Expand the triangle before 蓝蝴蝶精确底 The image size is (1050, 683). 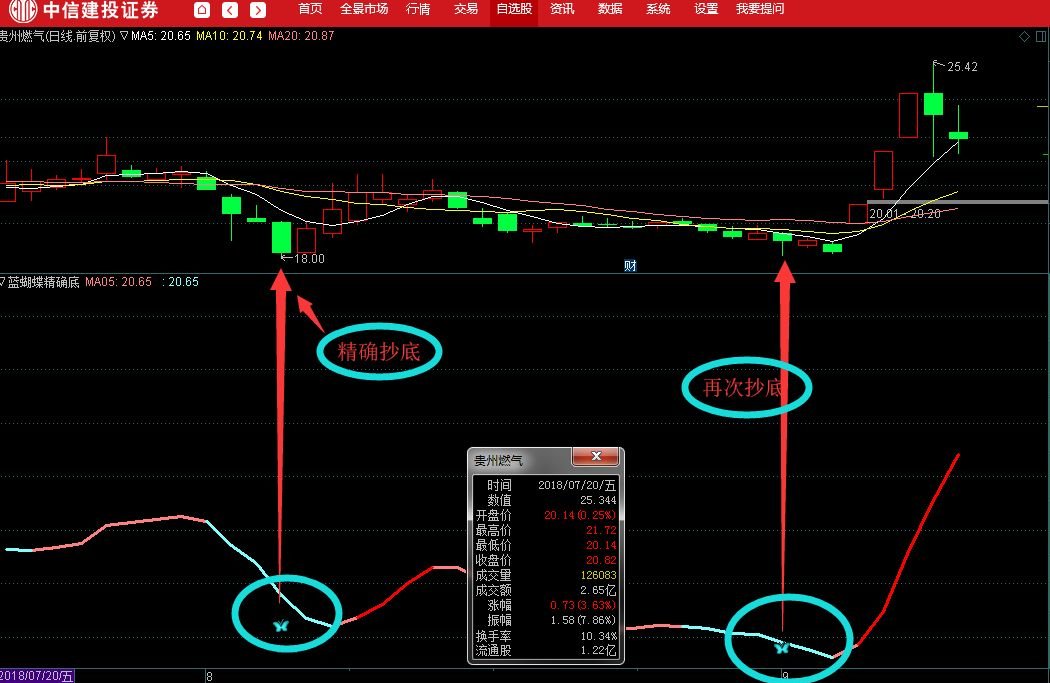3,282
